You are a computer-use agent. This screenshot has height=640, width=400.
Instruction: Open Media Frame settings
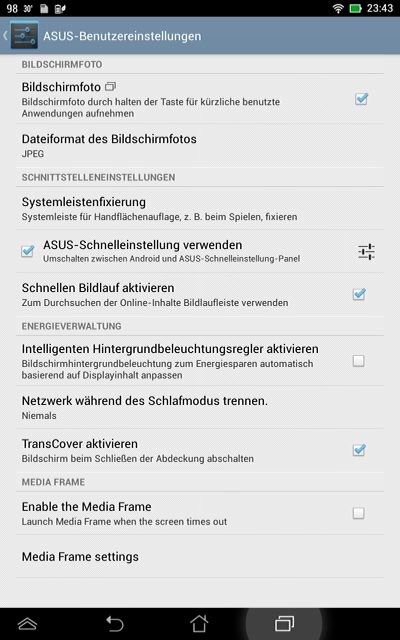(200, 556)
